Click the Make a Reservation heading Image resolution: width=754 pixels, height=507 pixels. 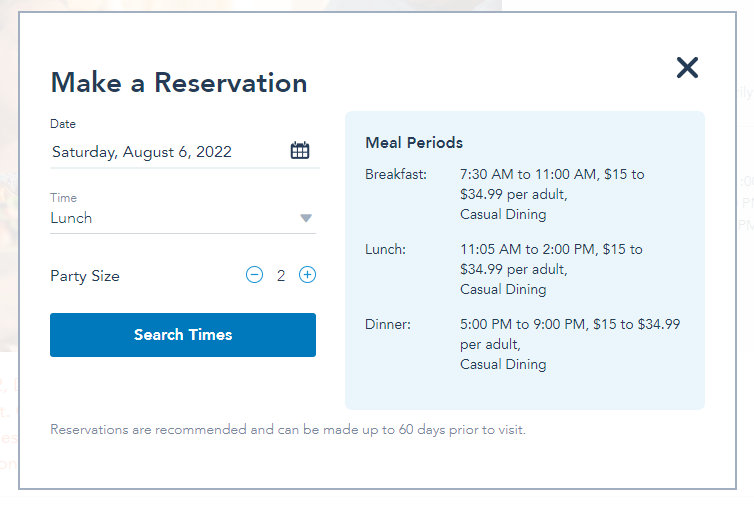pyautogui.click(x=179, y=82)
